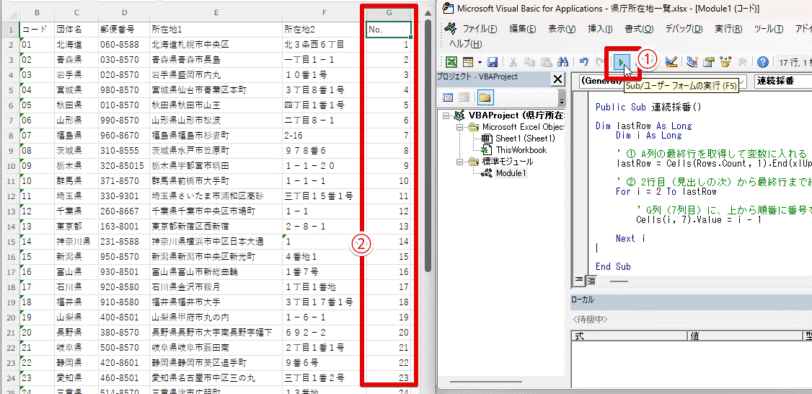Open VBA Help question mark icon
Image resolution: width=812 pixels, height=394 pixels.
762,62
